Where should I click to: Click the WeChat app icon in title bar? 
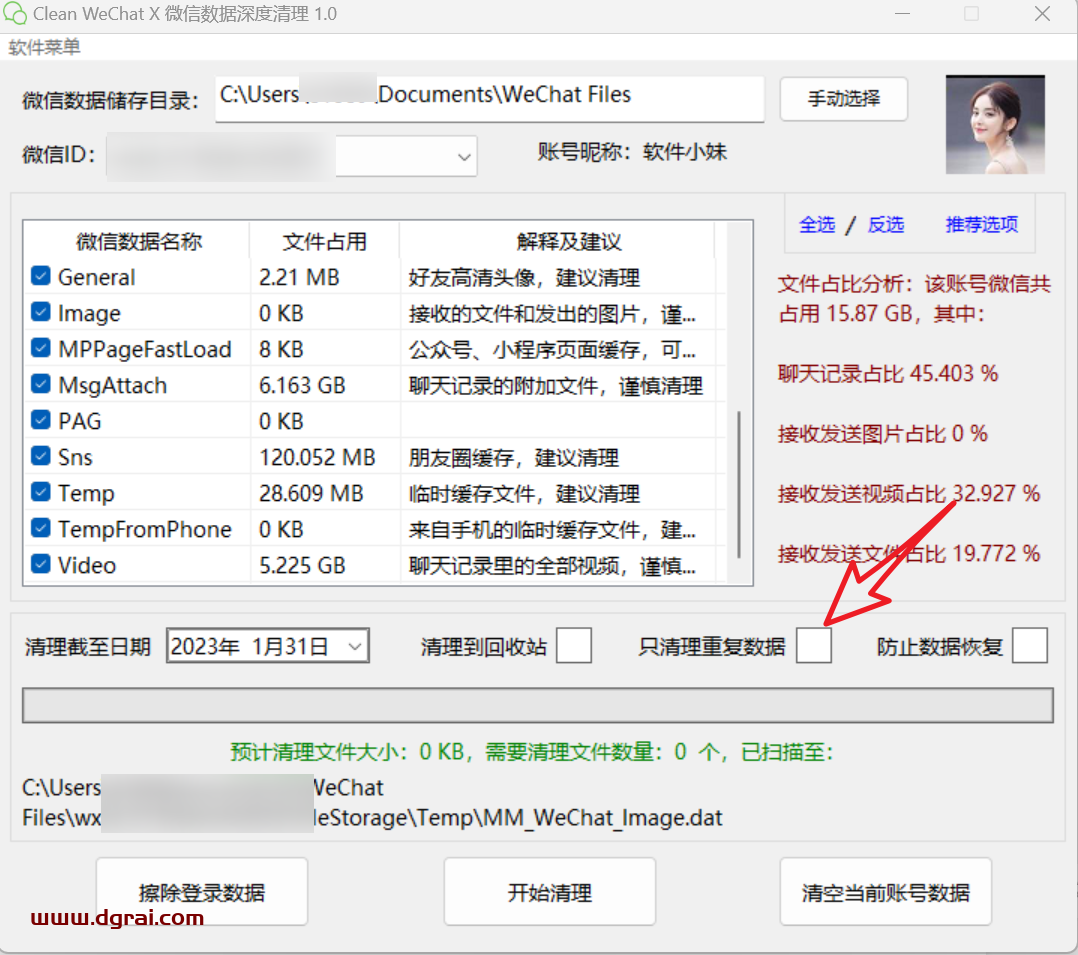[14, 14]
